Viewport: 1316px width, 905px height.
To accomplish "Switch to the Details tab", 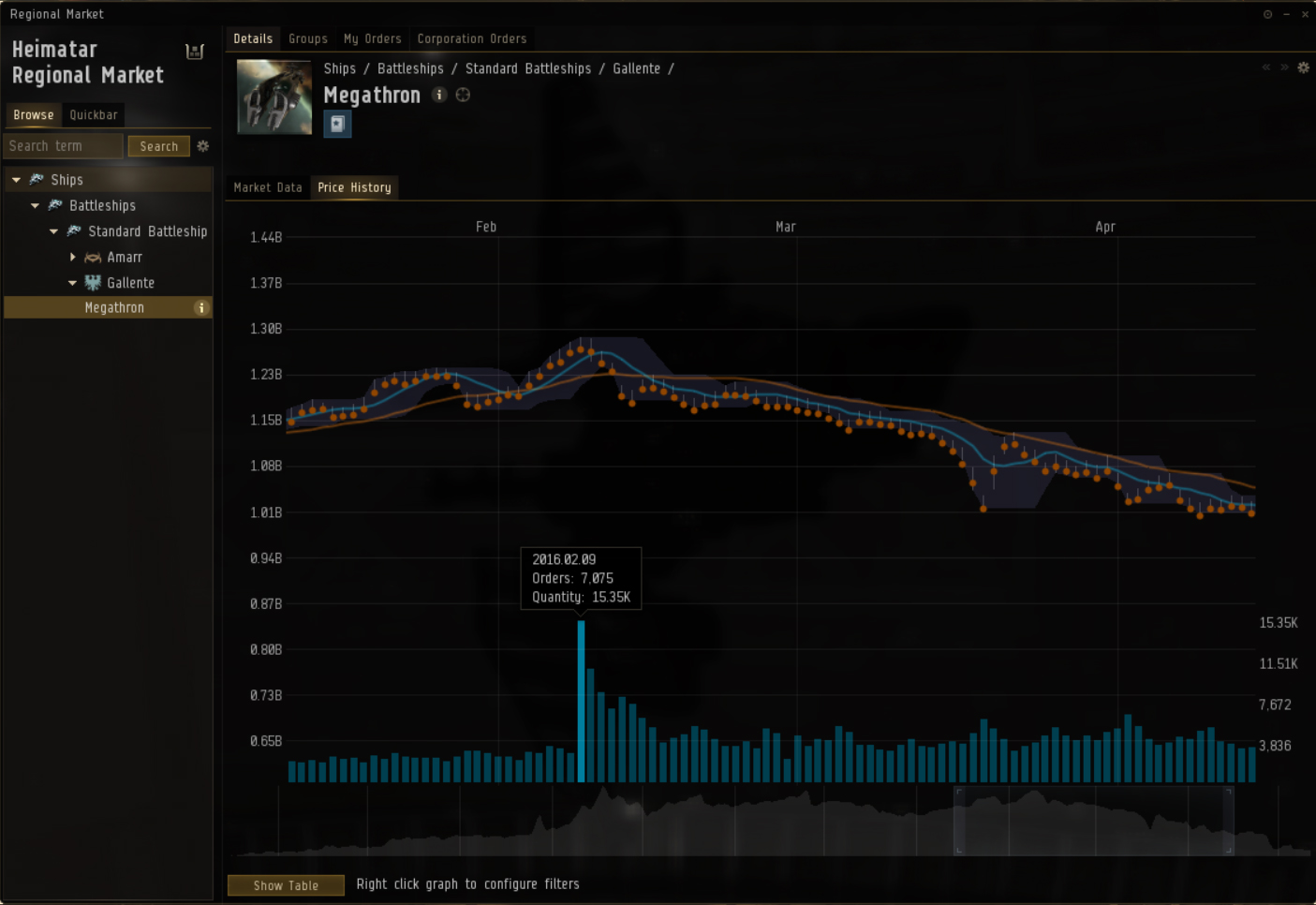I will (253, 38).
